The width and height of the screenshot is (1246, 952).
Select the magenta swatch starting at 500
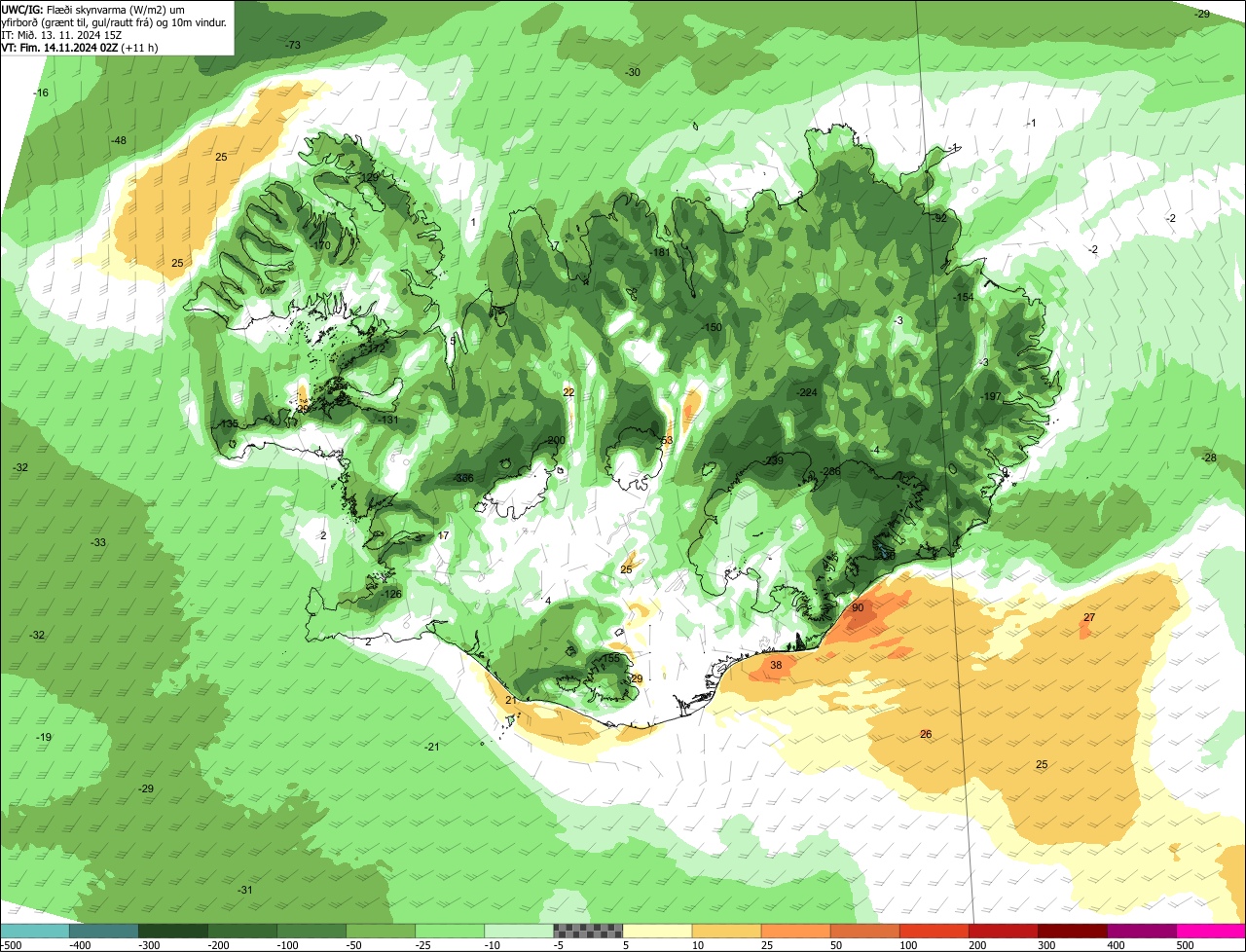pos(1211,931)
